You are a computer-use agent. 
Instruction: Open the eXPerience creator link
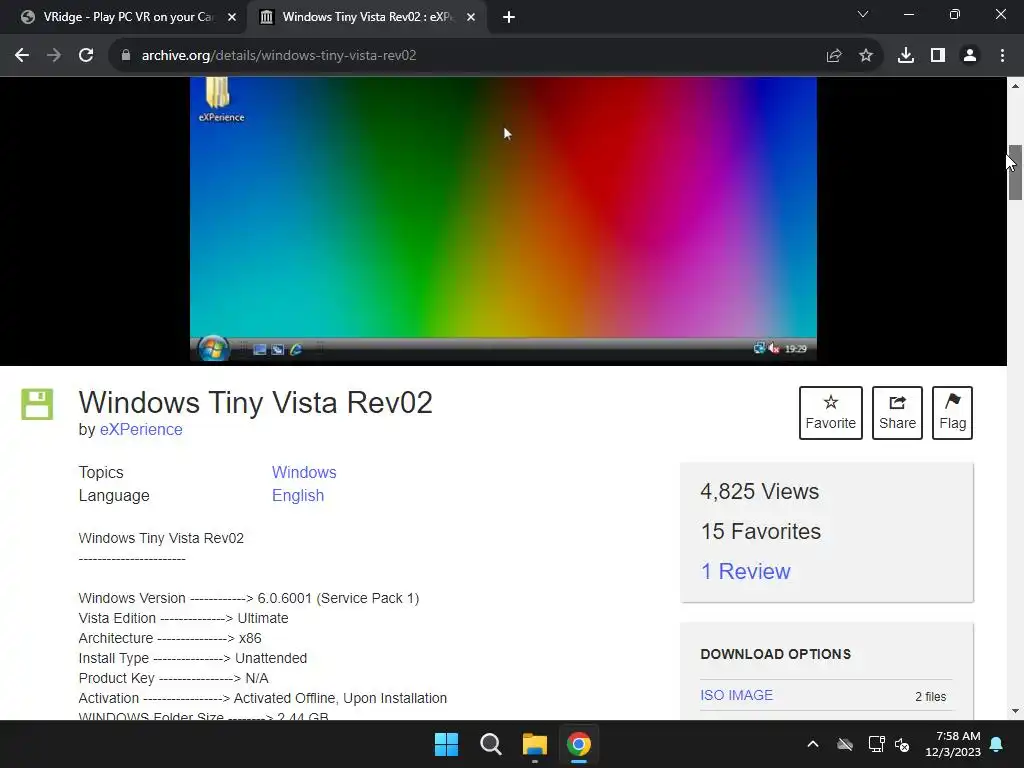[x=141, y=430]
